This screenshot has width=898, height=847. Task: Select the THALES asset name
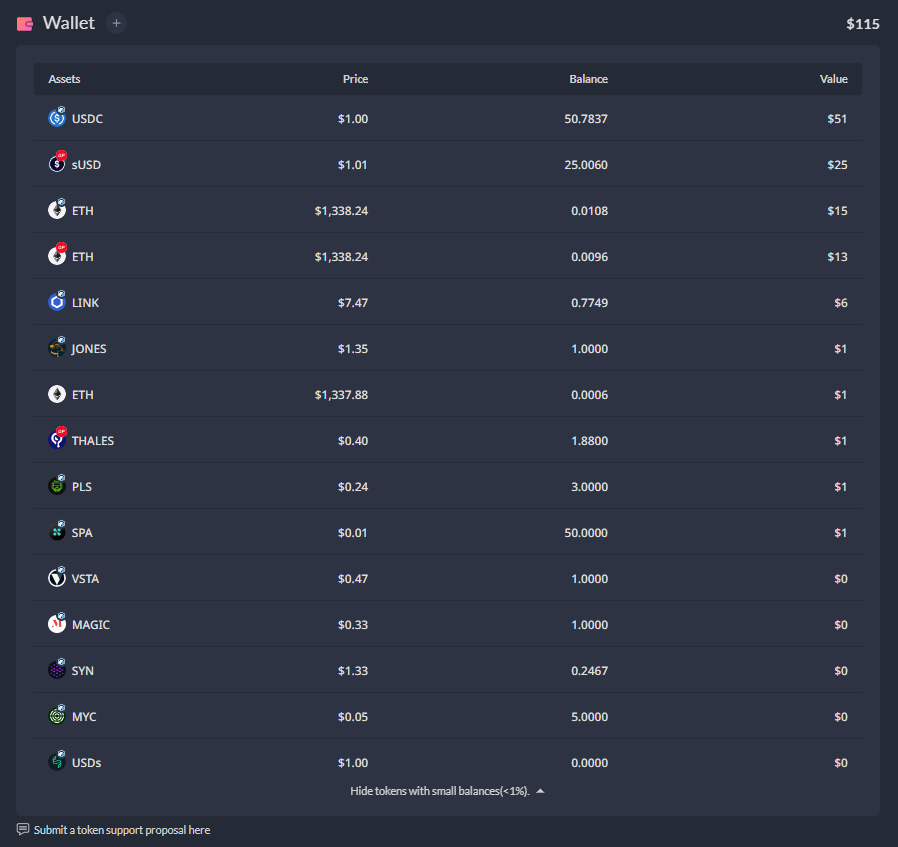[93, 441]
